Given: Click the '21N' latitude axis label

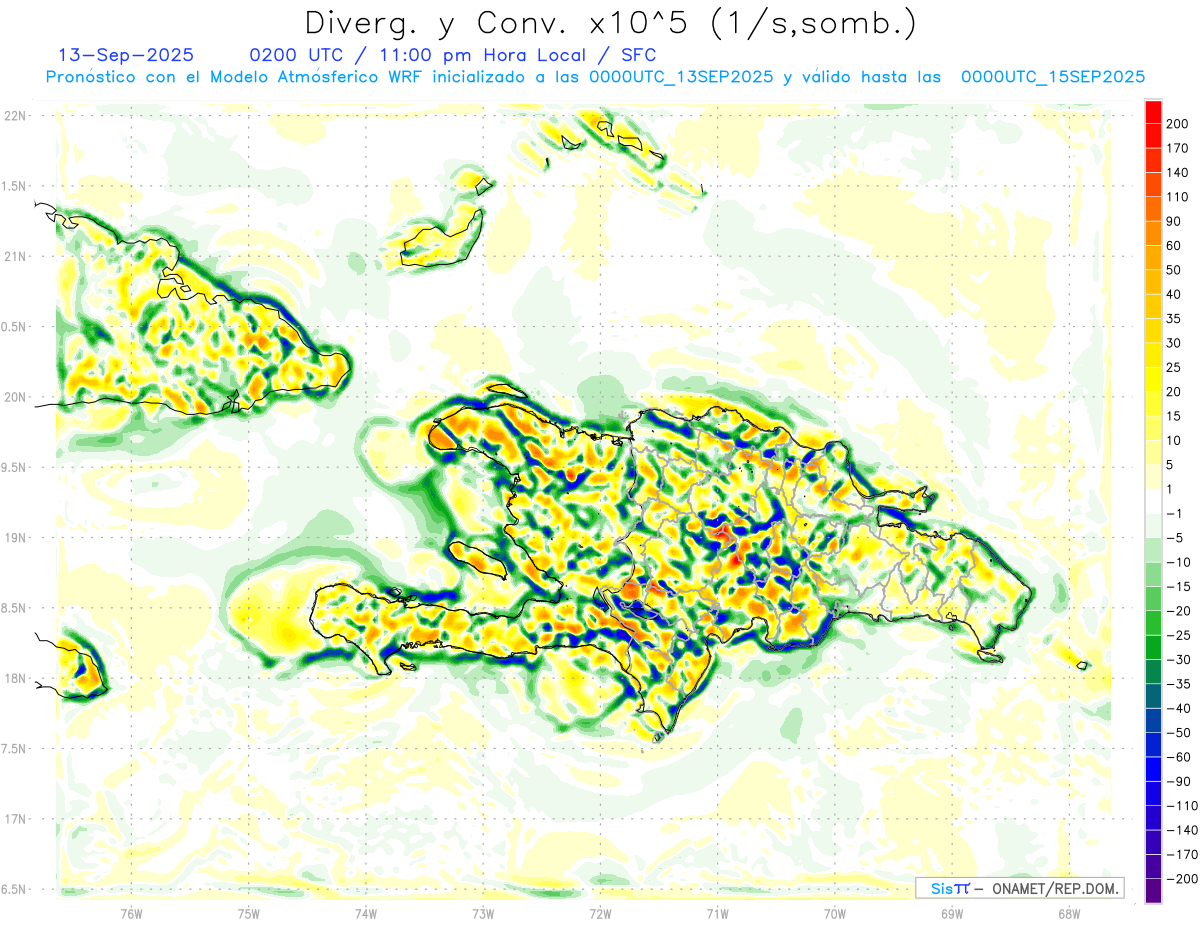Looking at the screenshot, I should point(16,257).
